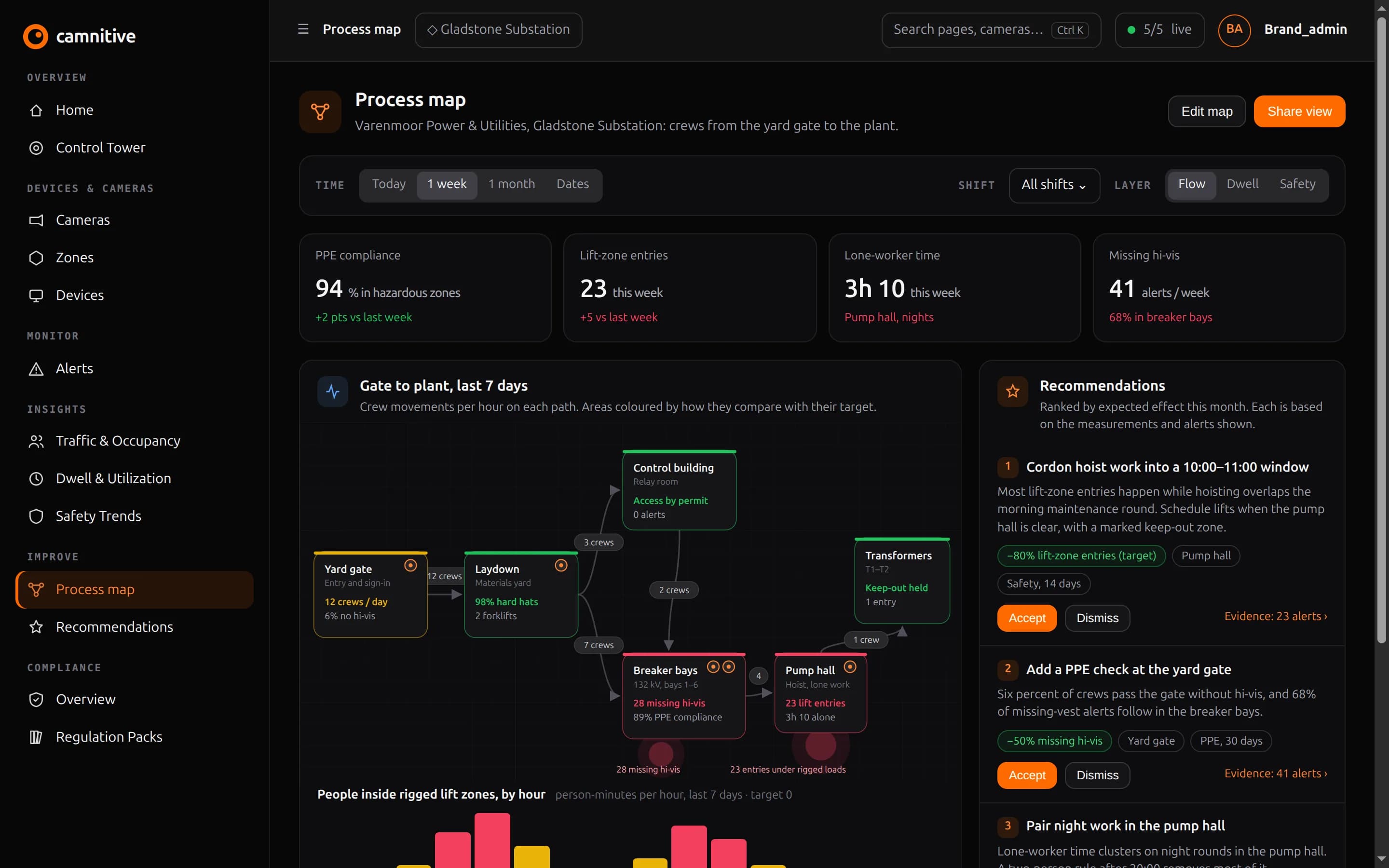The height and width of the screenshot is (868, 1389).
Task: Open Regulation Packs
Action: click(x=134, y=736)
